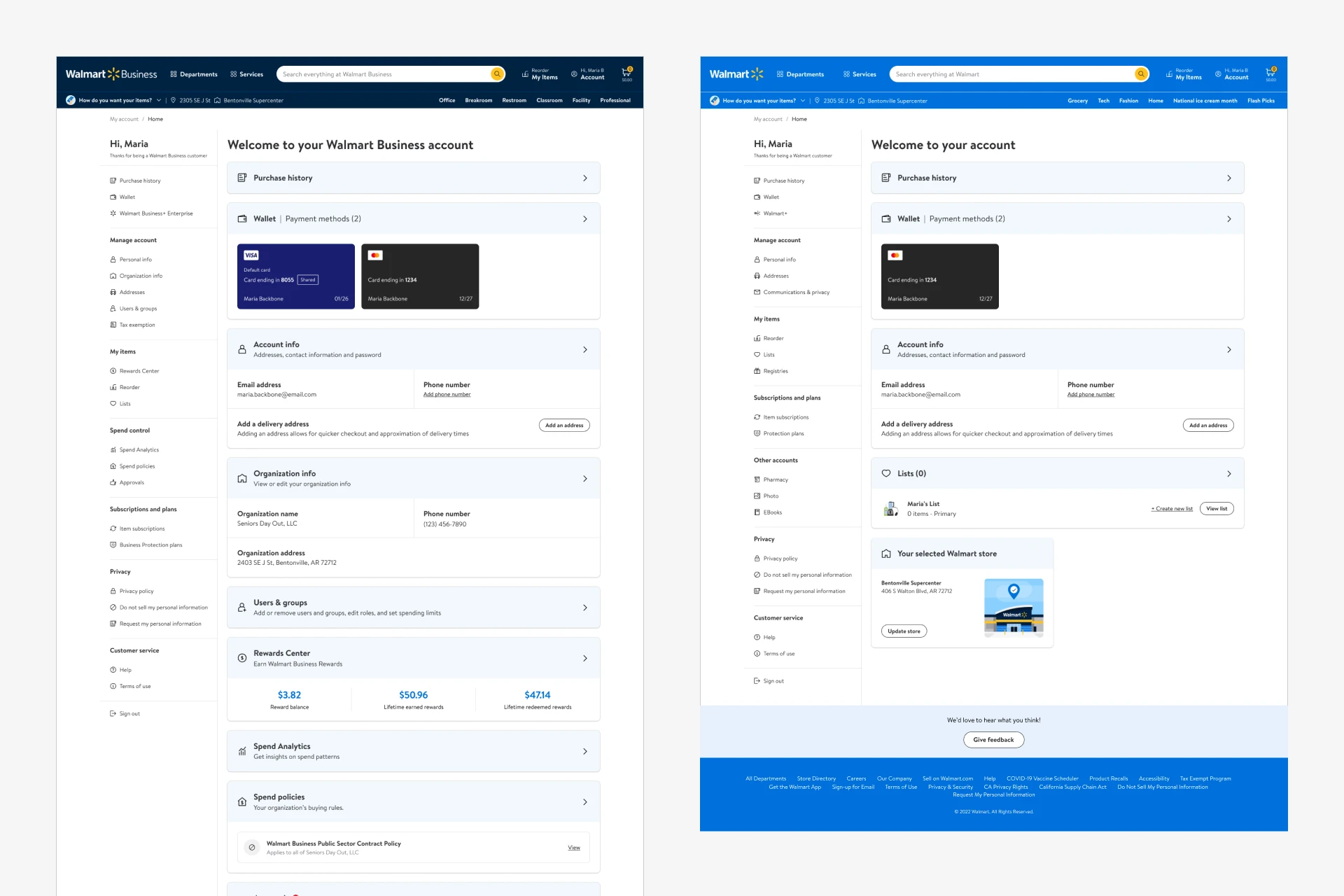The height and width of the screenshot is (896, 1344).
Task: Click the search magnifier in Walmart Business search bar
Action: tap(497, 73)
